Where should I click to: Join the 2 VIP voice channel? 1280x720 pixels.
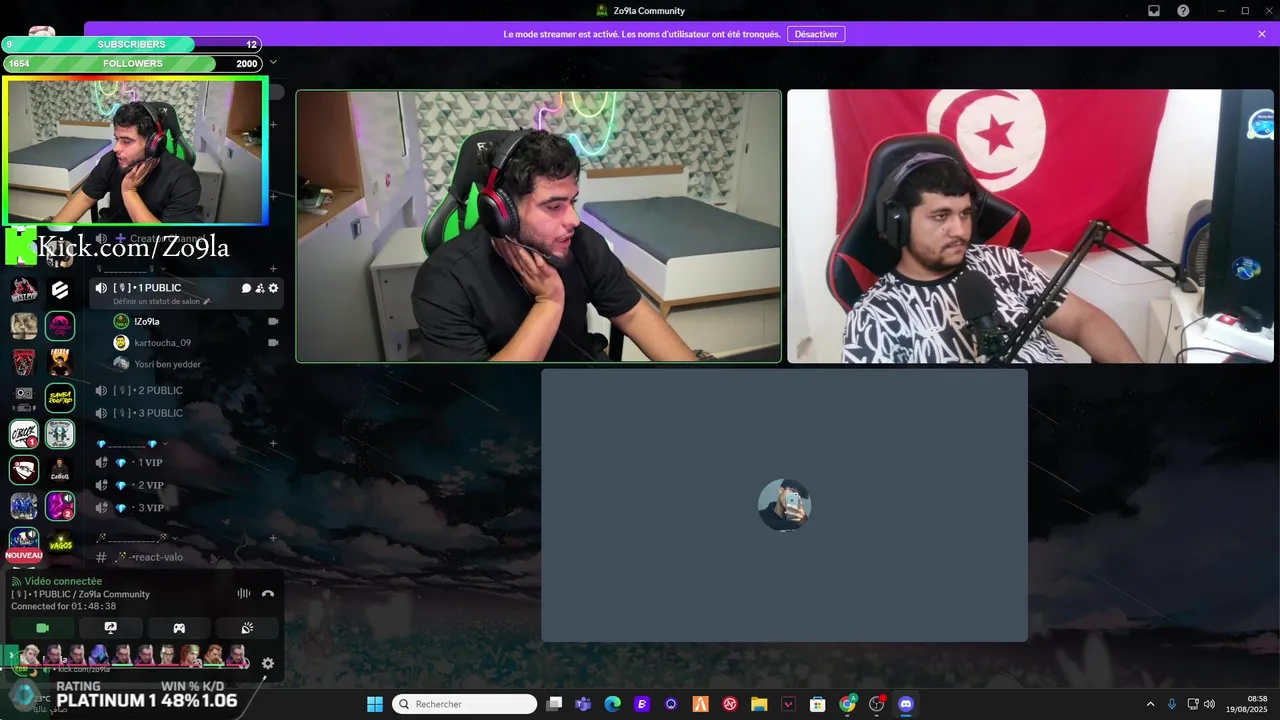[185, 486]
